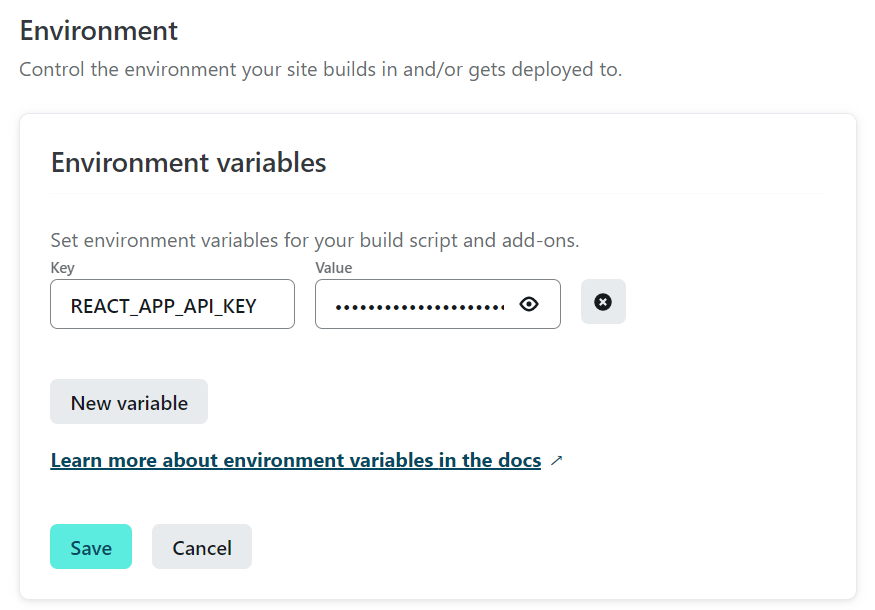Click the divider line under Environment variables heading
875x610 pixels.
coord(438,194)
